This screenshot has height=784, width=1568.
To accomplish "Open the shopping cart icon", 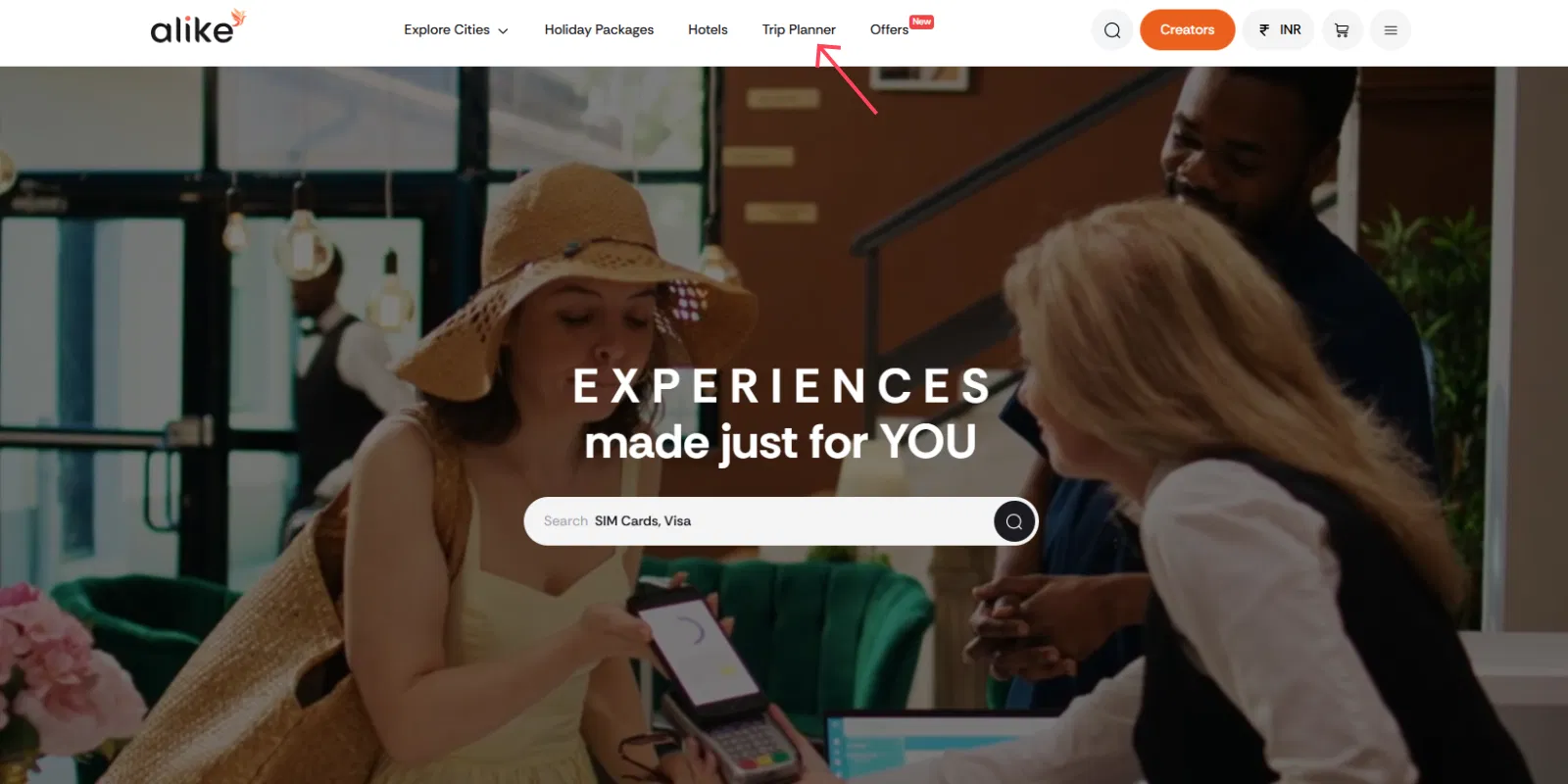I will 1343,30.
